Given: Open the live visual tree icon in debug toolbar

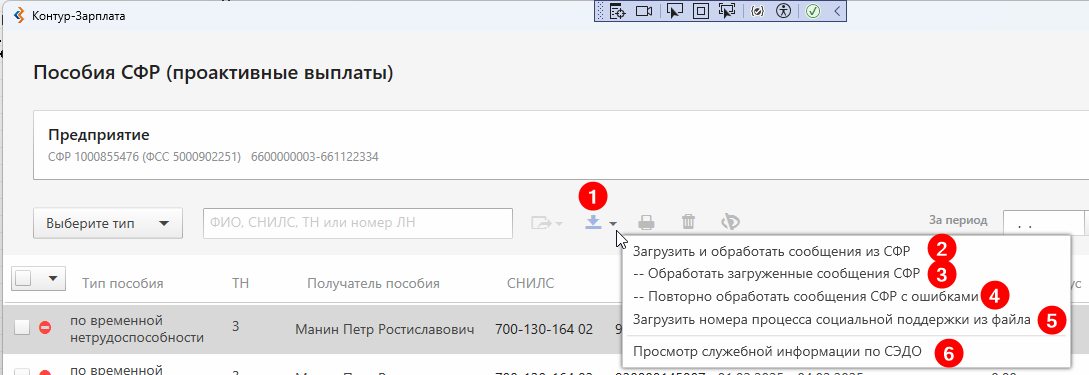Looking at the screenshot, I should point(617,11).
